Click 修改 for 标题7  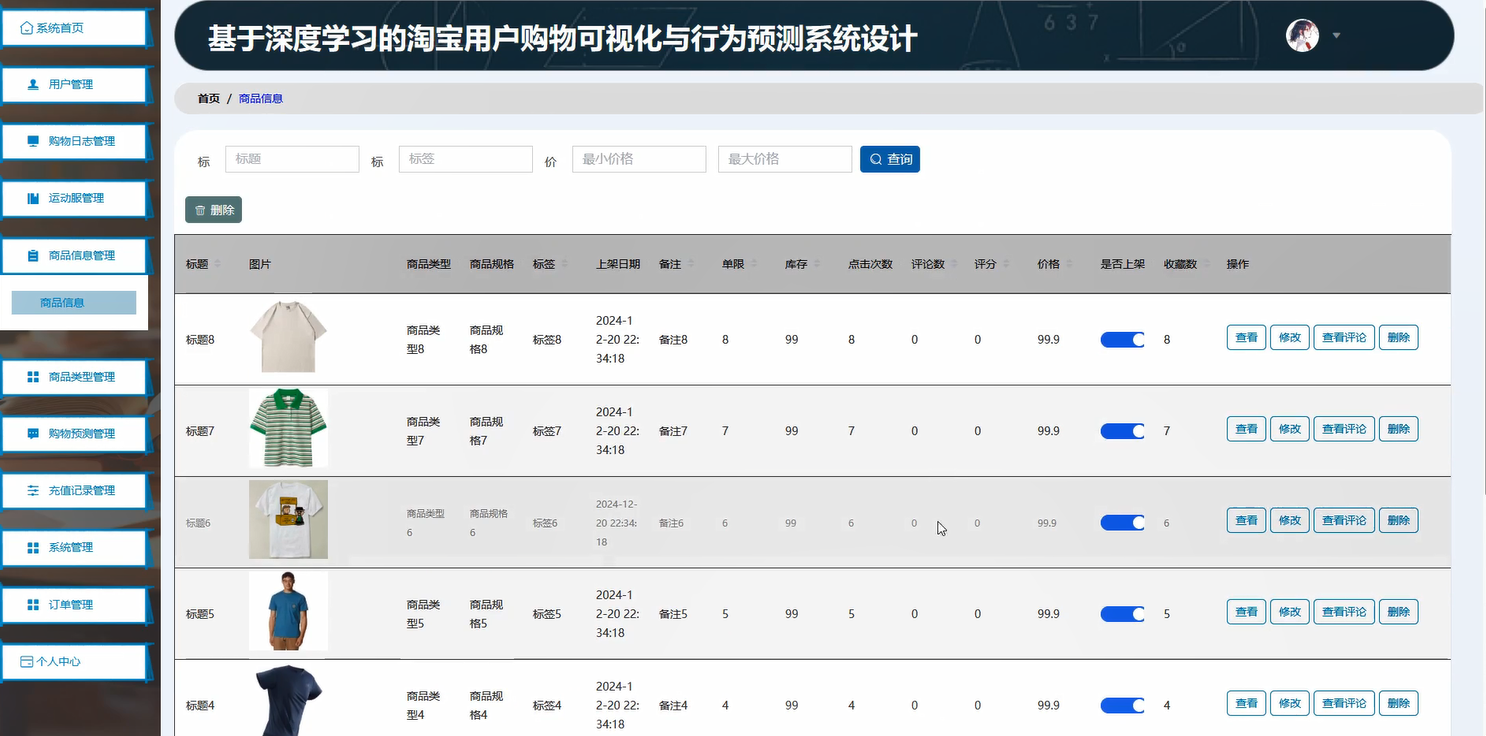click(x=1289, y=429)
